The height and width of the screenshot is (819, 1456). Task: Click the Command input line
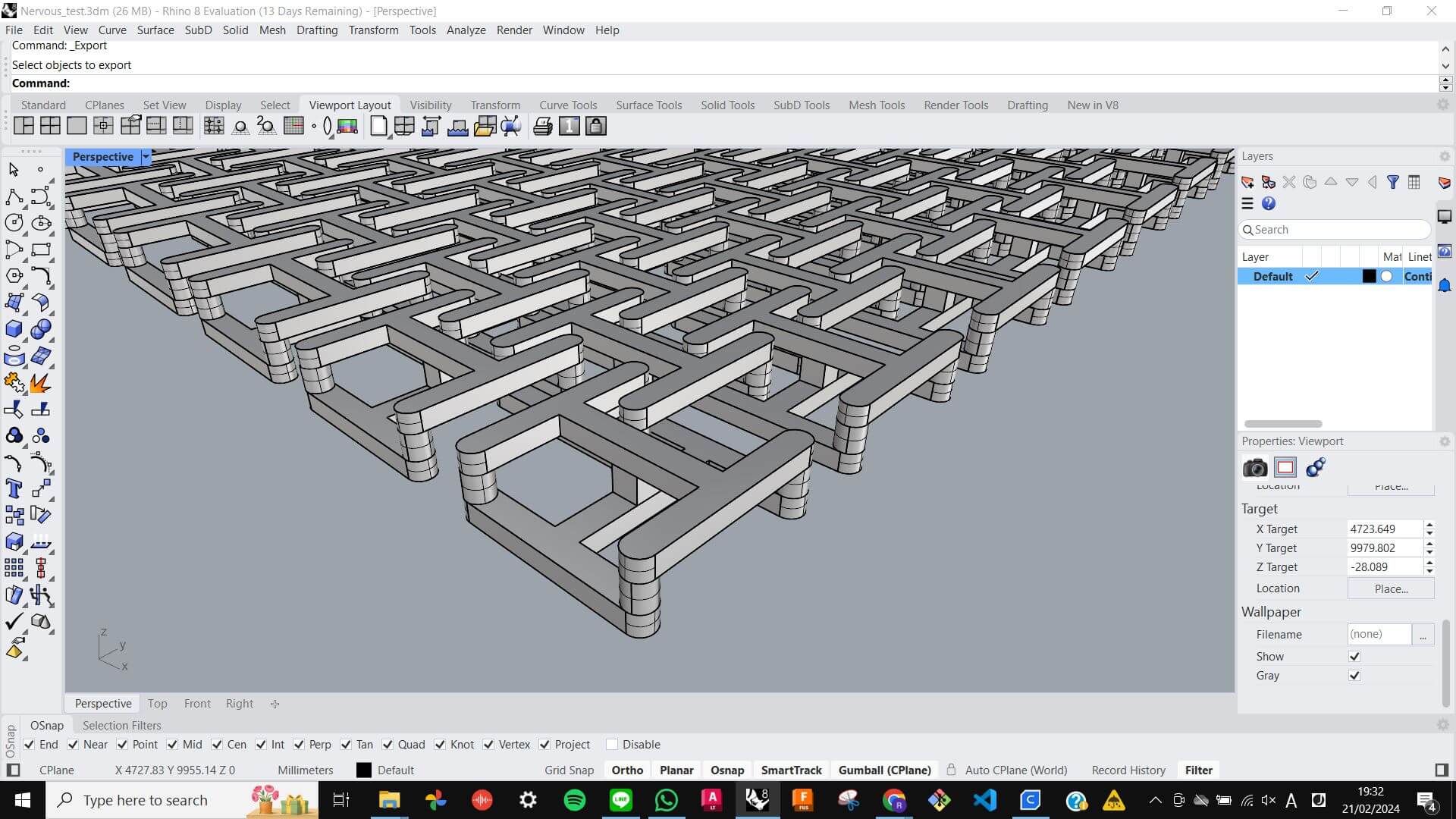[724, 83]
